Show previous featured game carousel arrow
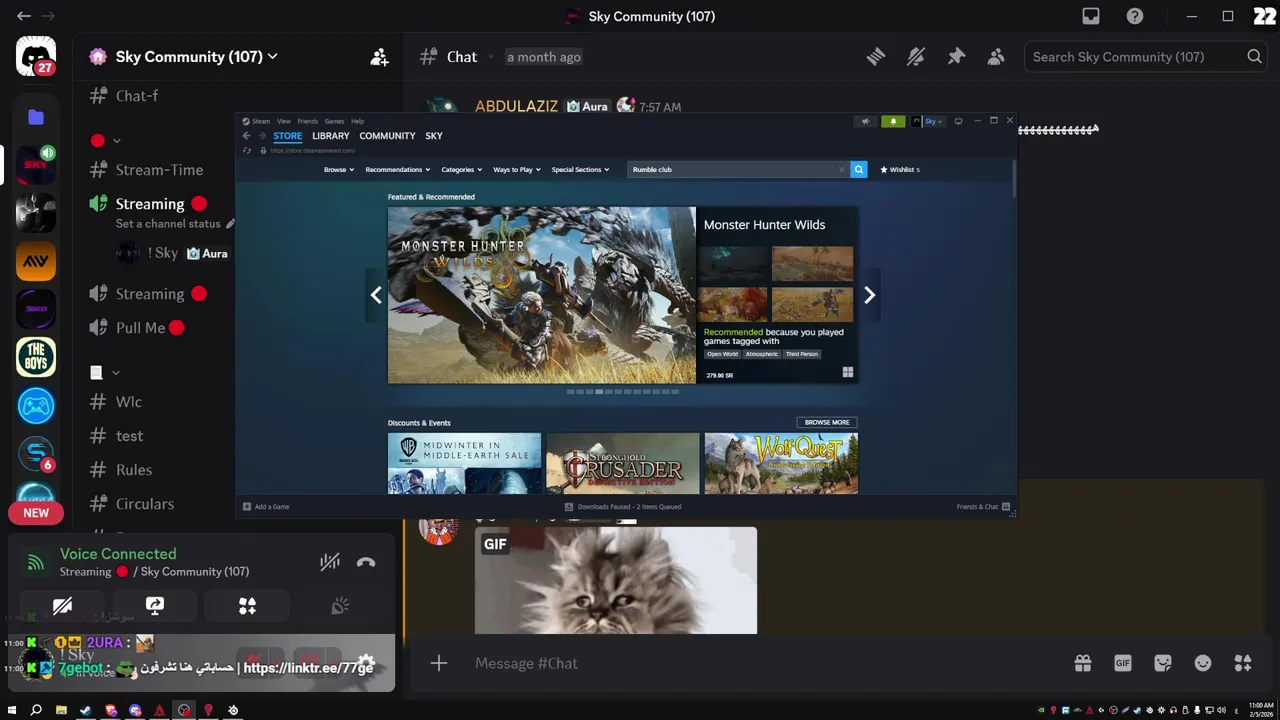Screen dimensions: 1280x720 click(376, 295)
